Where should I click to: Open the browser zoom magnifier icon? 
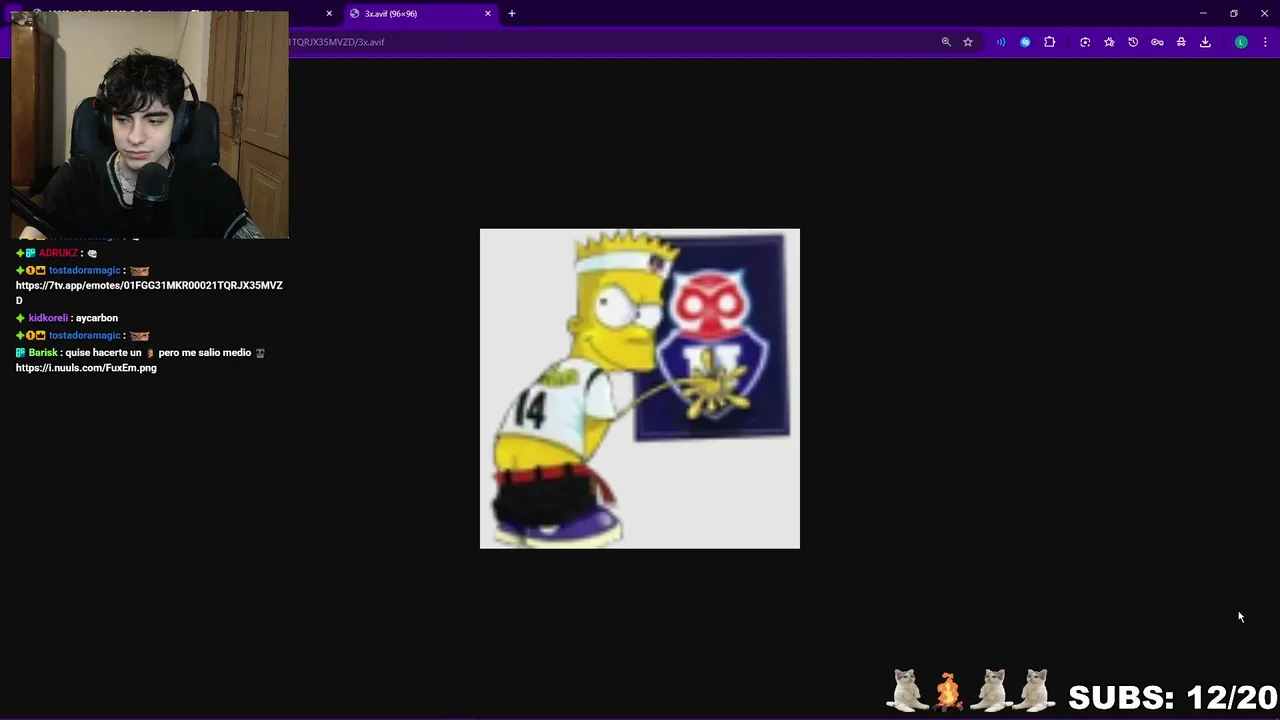pyautogui.click(x=946, y=42)
